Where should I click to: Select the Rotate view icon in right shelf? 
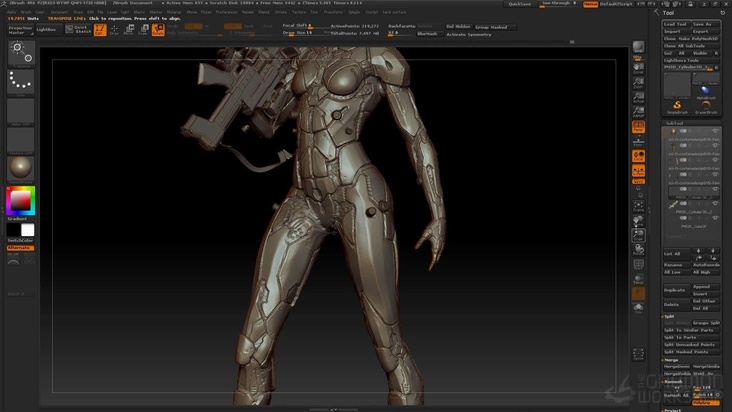tap(638, 250)
